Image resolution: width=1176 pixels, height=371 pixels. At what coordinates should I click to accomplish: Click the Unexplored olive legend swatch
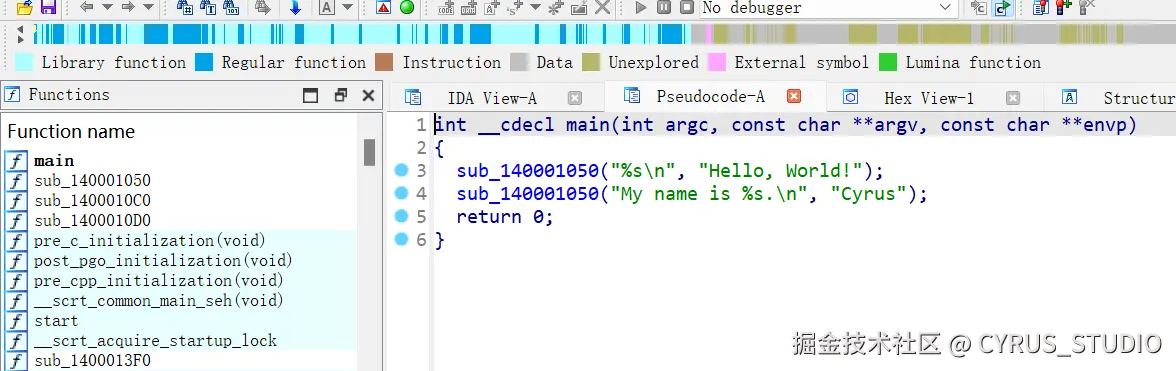pos(591,62)
